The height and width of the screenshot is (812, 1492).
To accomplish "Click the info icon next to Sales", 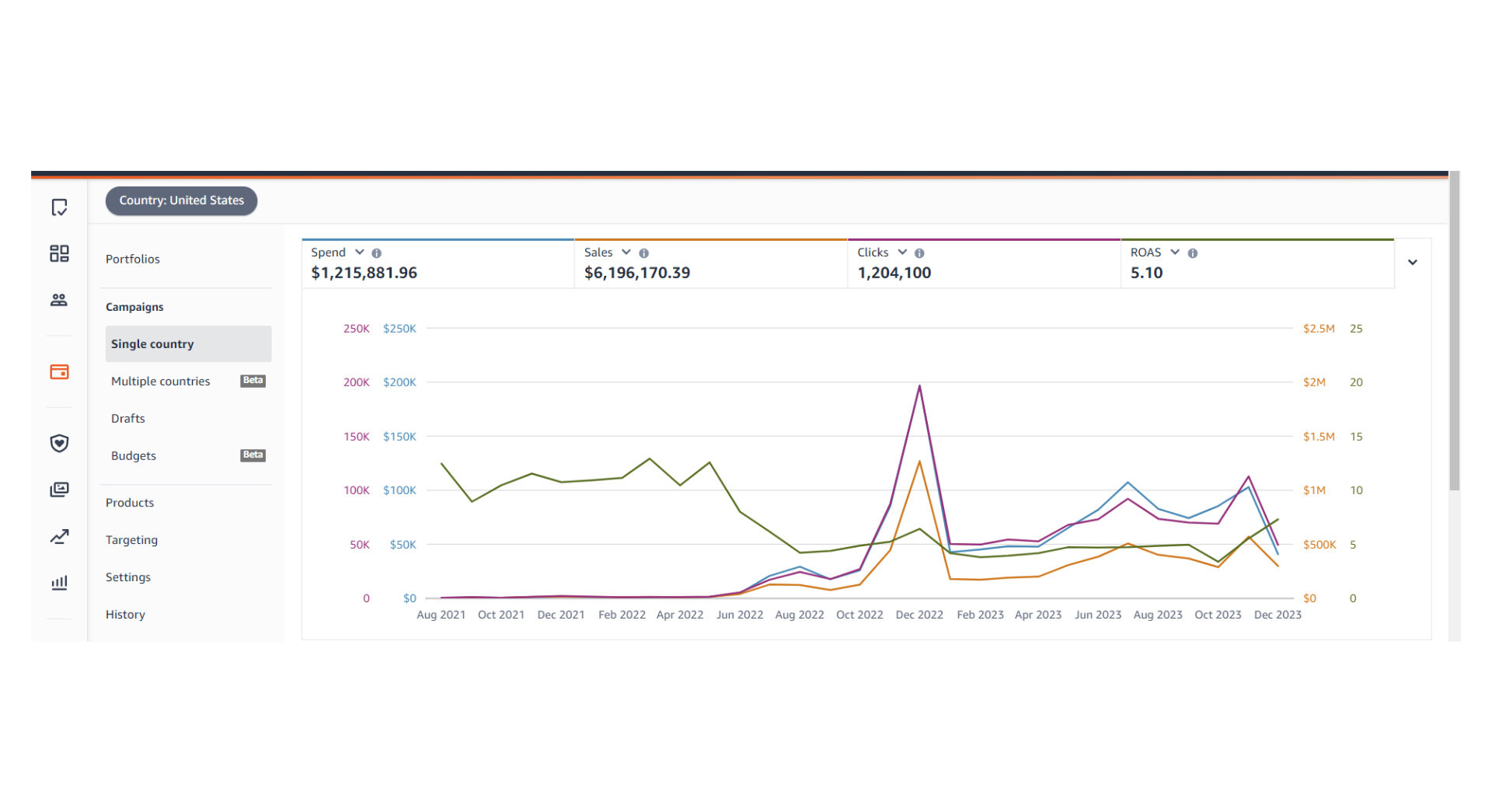I will [644, 253].
